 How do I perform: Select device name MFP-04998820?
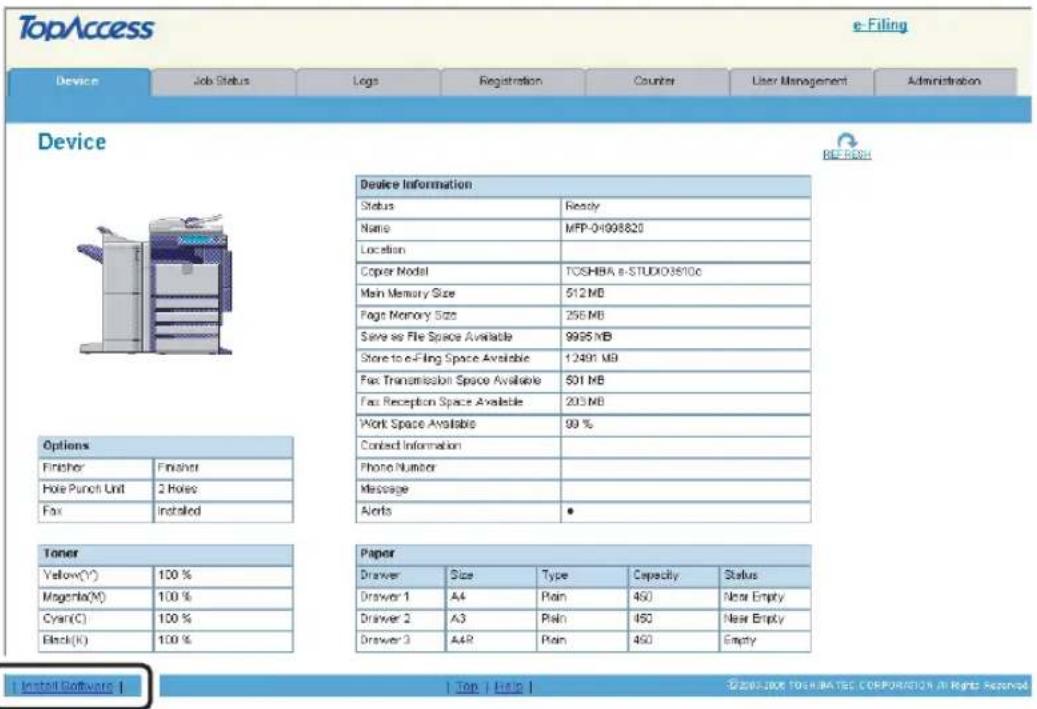coord(604,228)
